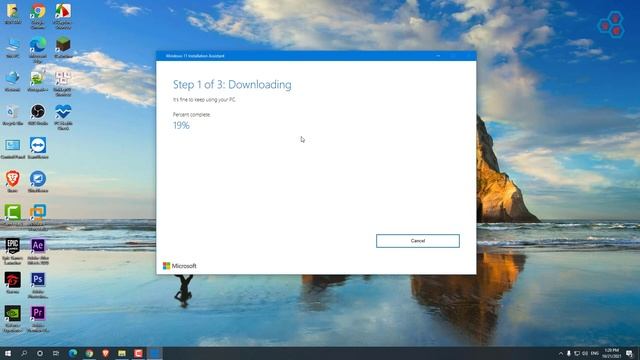Open the Minecraft grass block shortcut
Image resolution: width=640 pixels, height=360 pixels.
(x=63, y=47)
